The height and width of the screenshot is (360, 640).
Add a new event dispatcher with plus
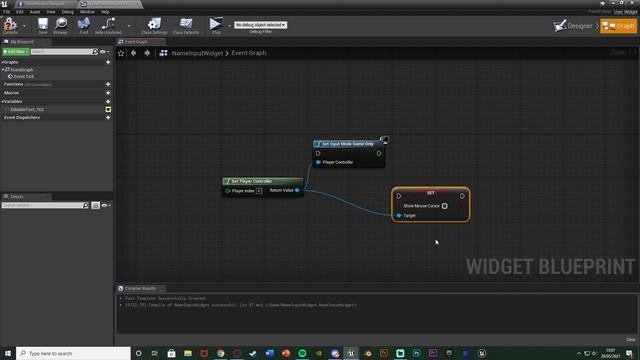point(108,118)
